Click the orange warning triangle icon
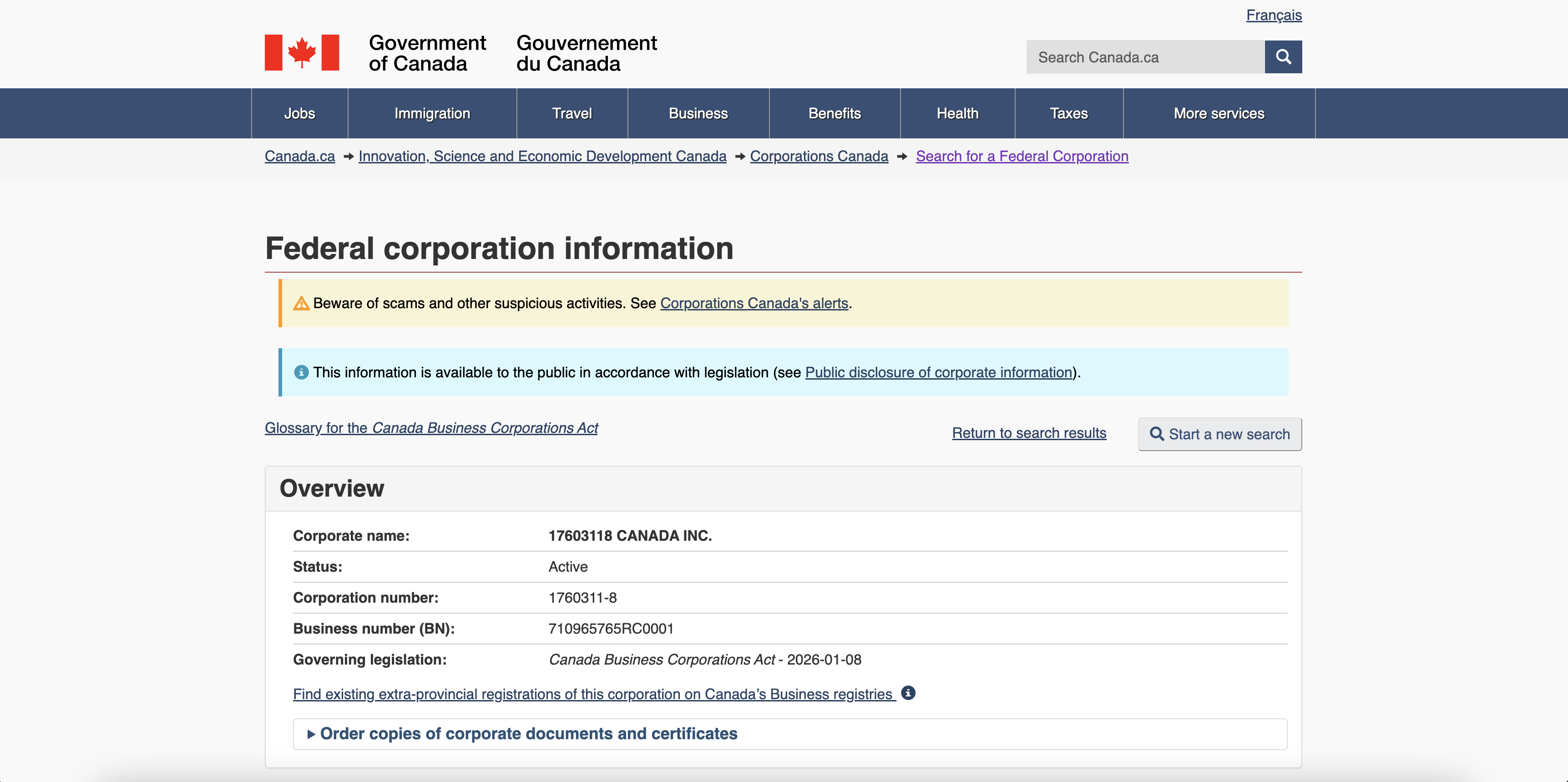The image size is (1568, 782). click(x=301, y=303)
